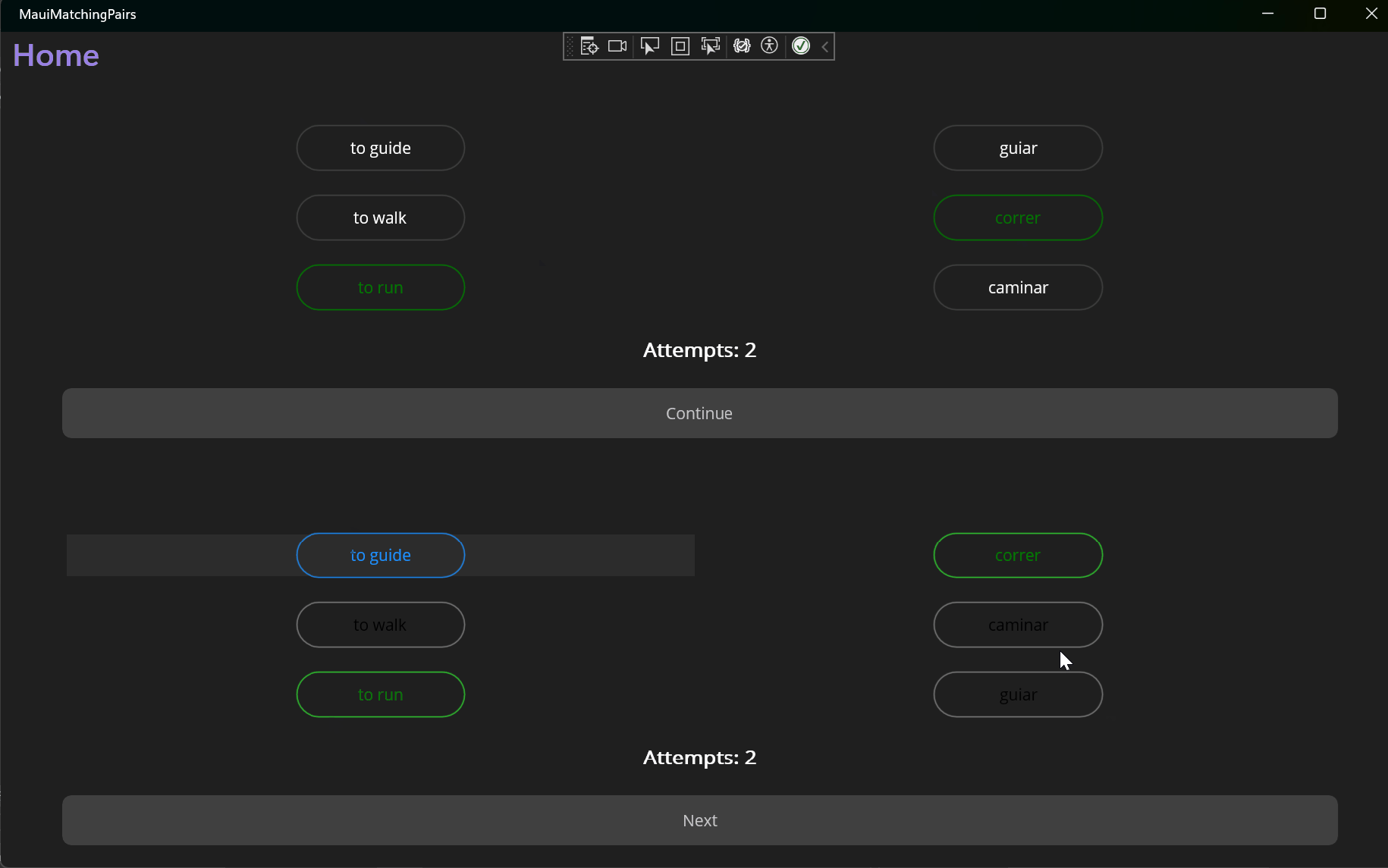The image size is (1388, 868).
Task: Click "caminar" in the bottom group
Action: point(1017,625)
